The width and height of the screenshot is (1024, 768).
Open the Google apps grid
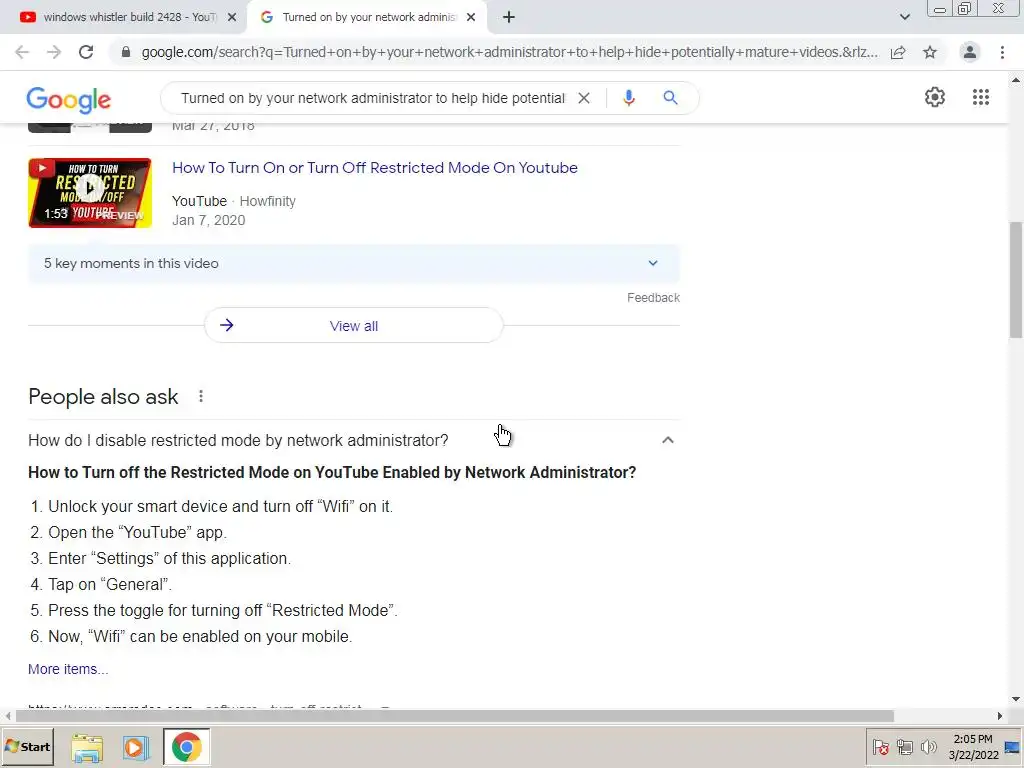(980, 97)
